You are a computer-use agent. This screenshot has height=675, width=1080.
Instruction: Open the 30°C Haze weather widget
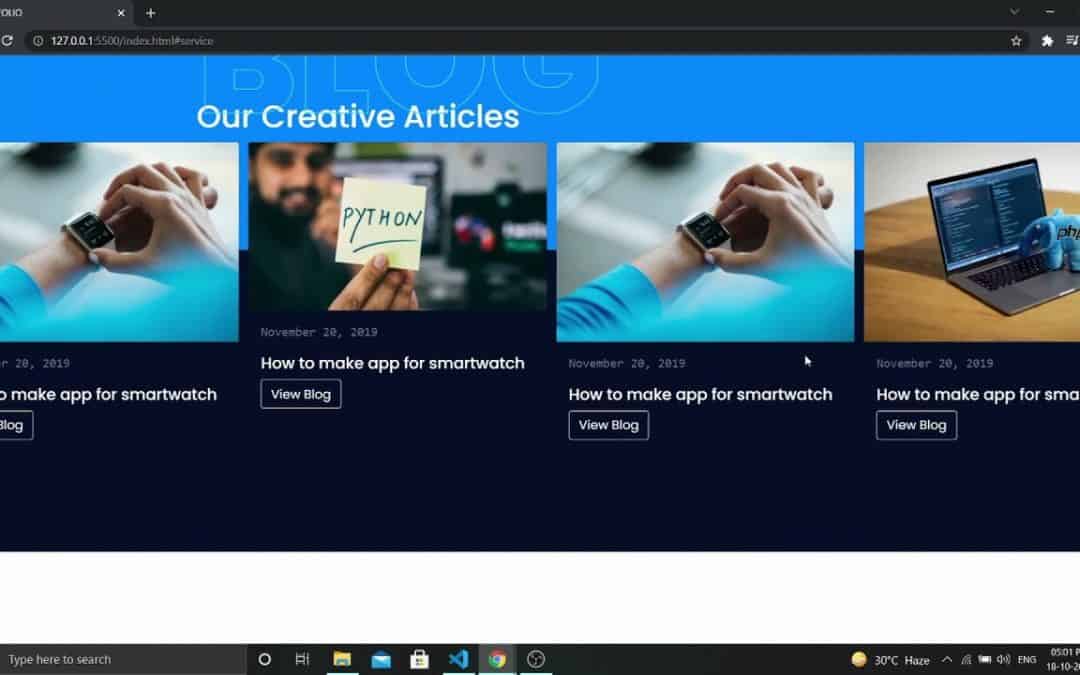(x=891, y=660)
